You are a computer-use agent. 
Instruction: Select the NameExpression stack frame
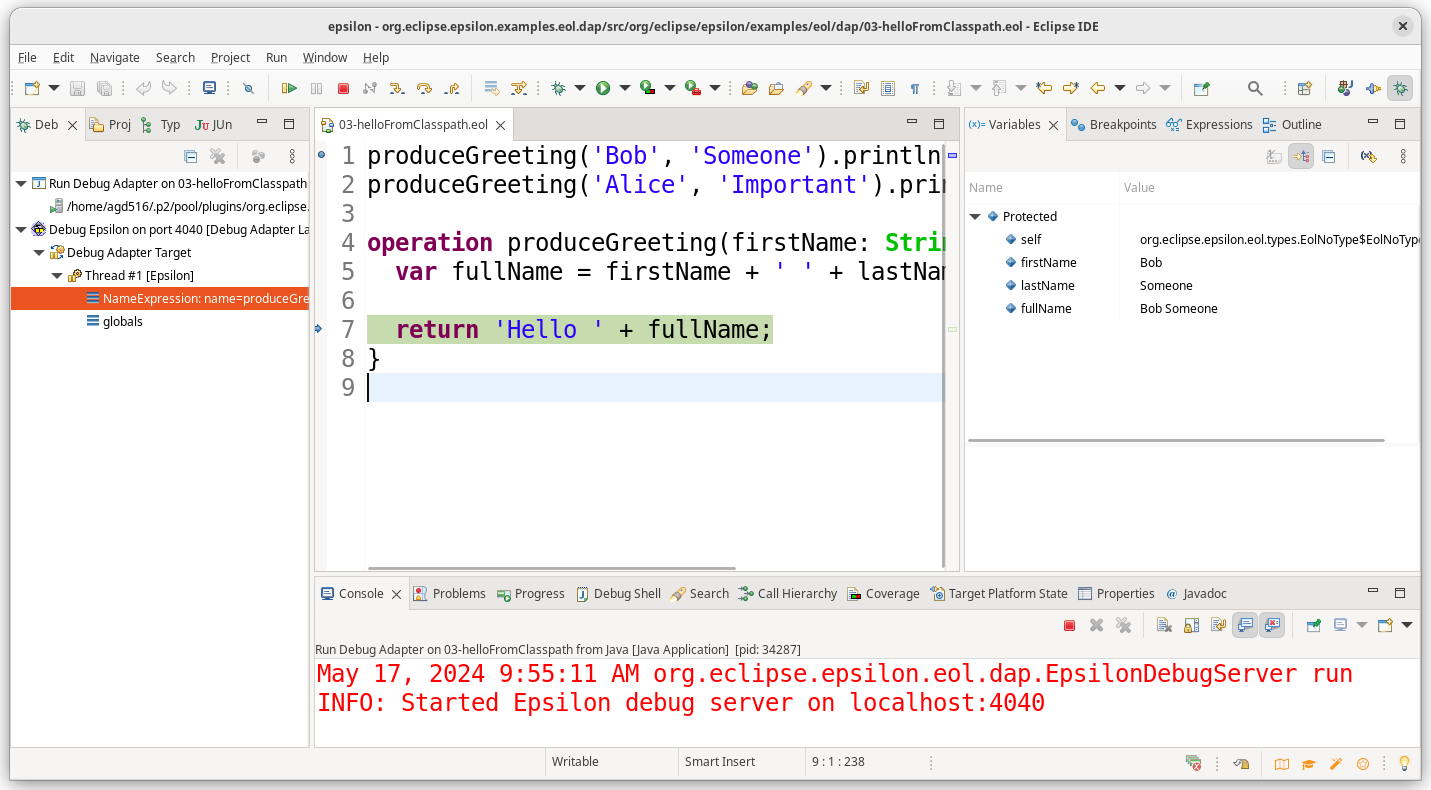[x=160, y=299]
